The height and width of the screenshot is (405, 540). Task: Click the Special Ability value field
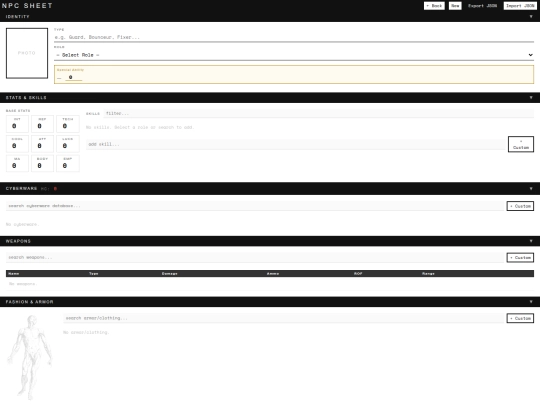tap(73, 77)
